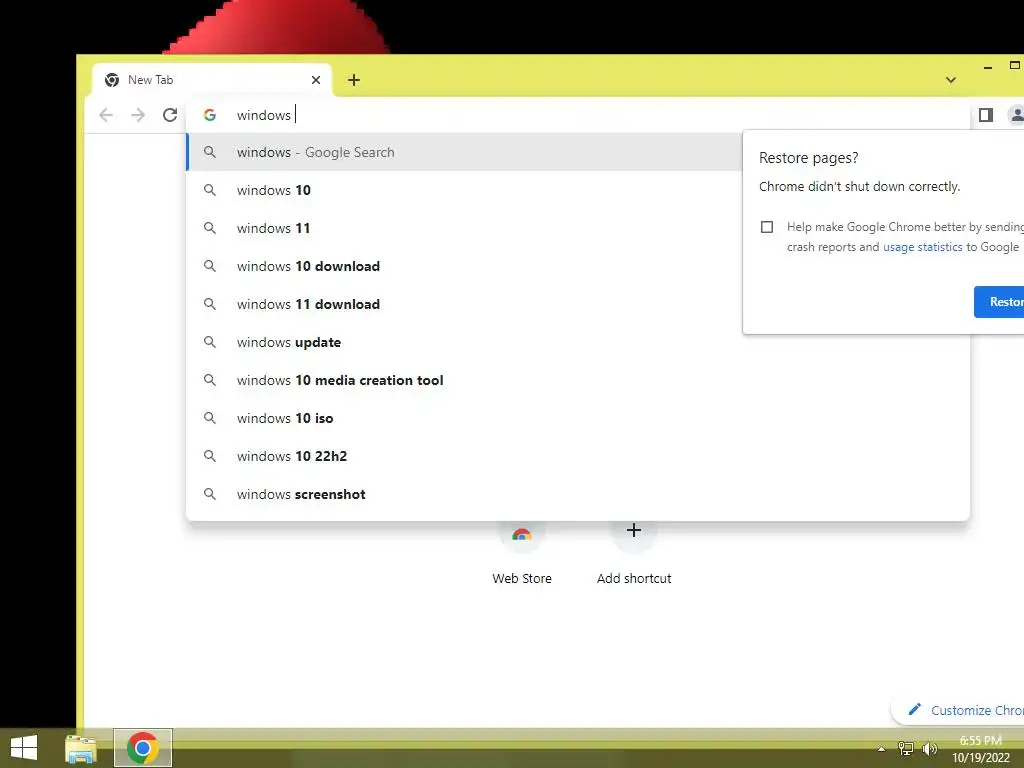Click search icon beside 'windows update'
The width and height of the screenshot is (1024, 768).
210,342
